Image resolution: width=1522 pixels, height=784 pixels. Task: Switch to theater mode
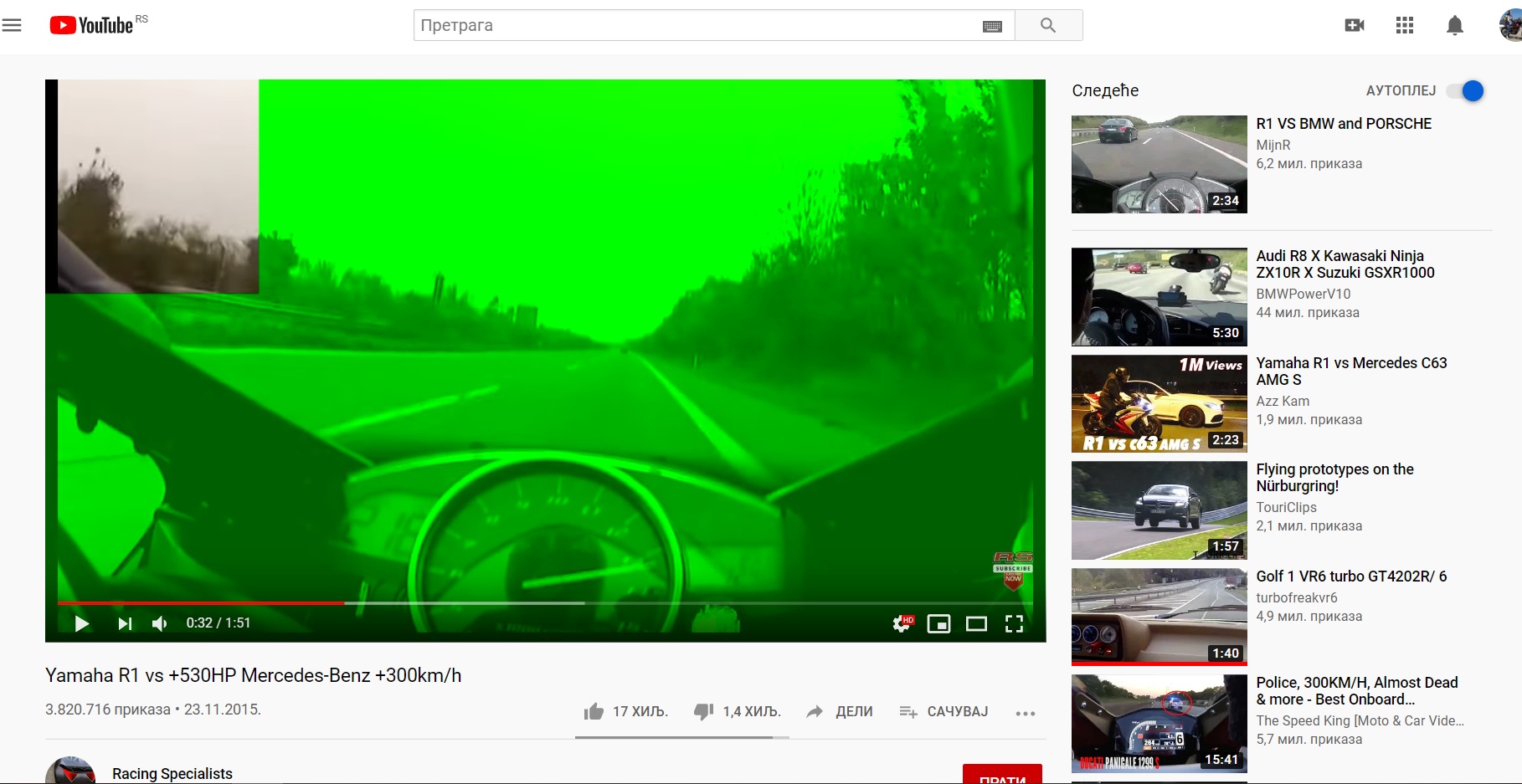[976, 623]
